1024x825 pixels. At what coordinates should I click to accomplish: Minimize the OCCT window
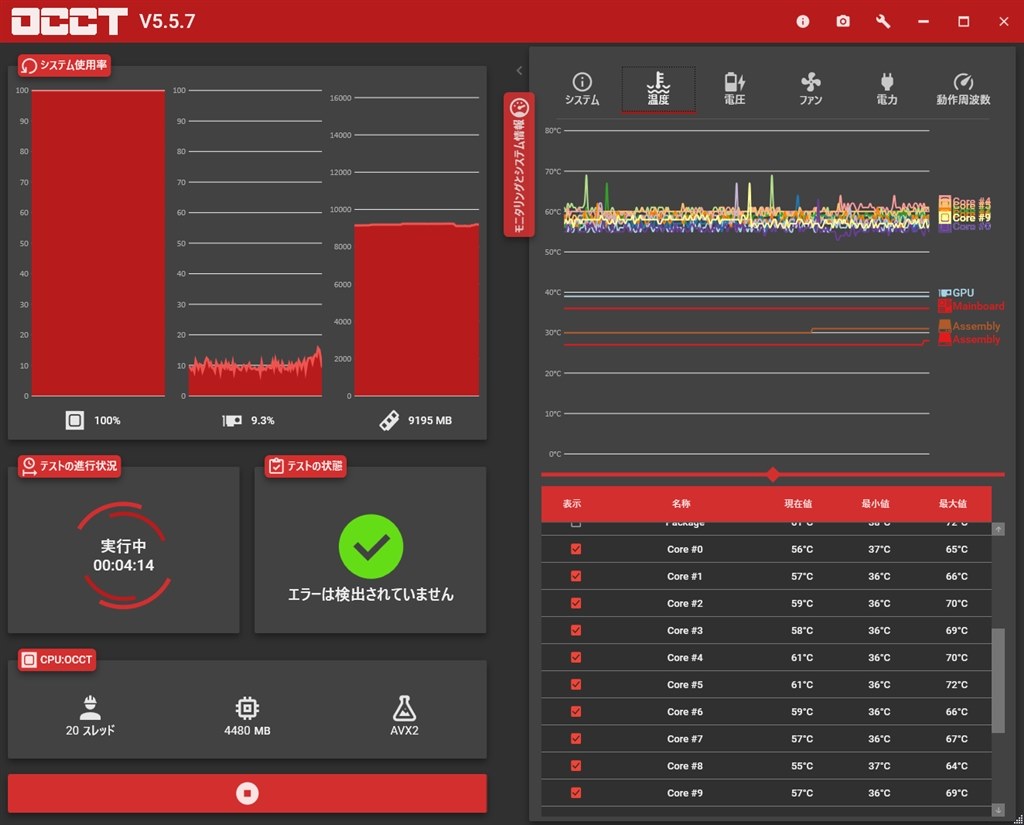click(923, 22)
